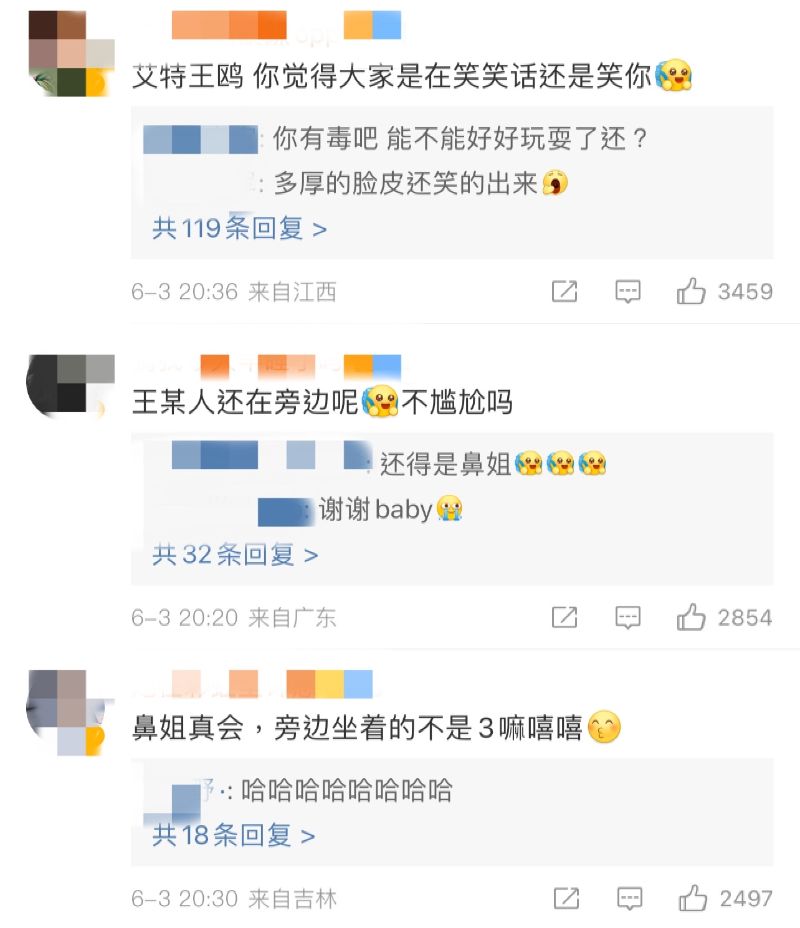Expand the 共18条回复 thread
Screen dimensions: 800x928
point(233,835)
